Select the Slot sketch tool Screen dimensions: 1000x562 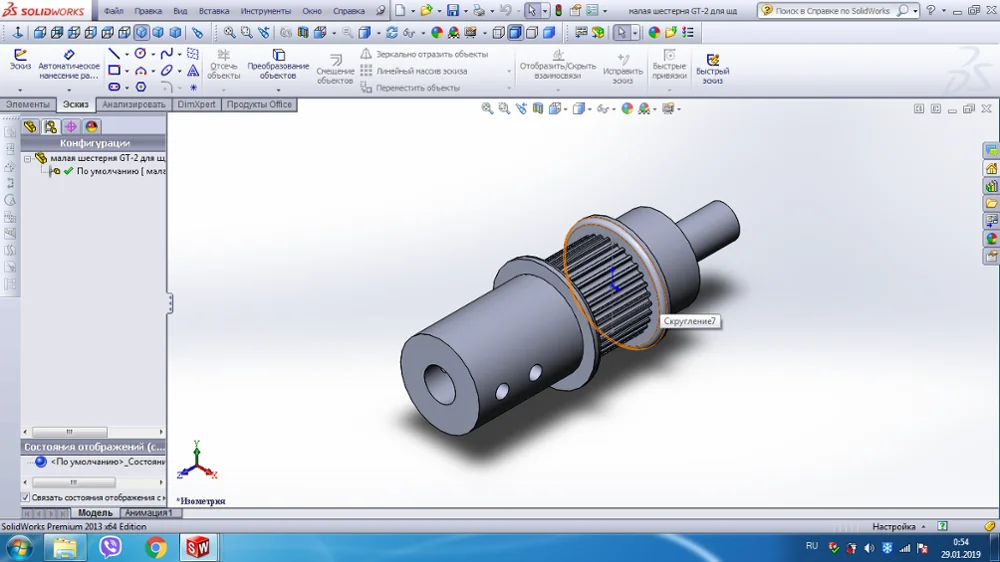(114, 87)
